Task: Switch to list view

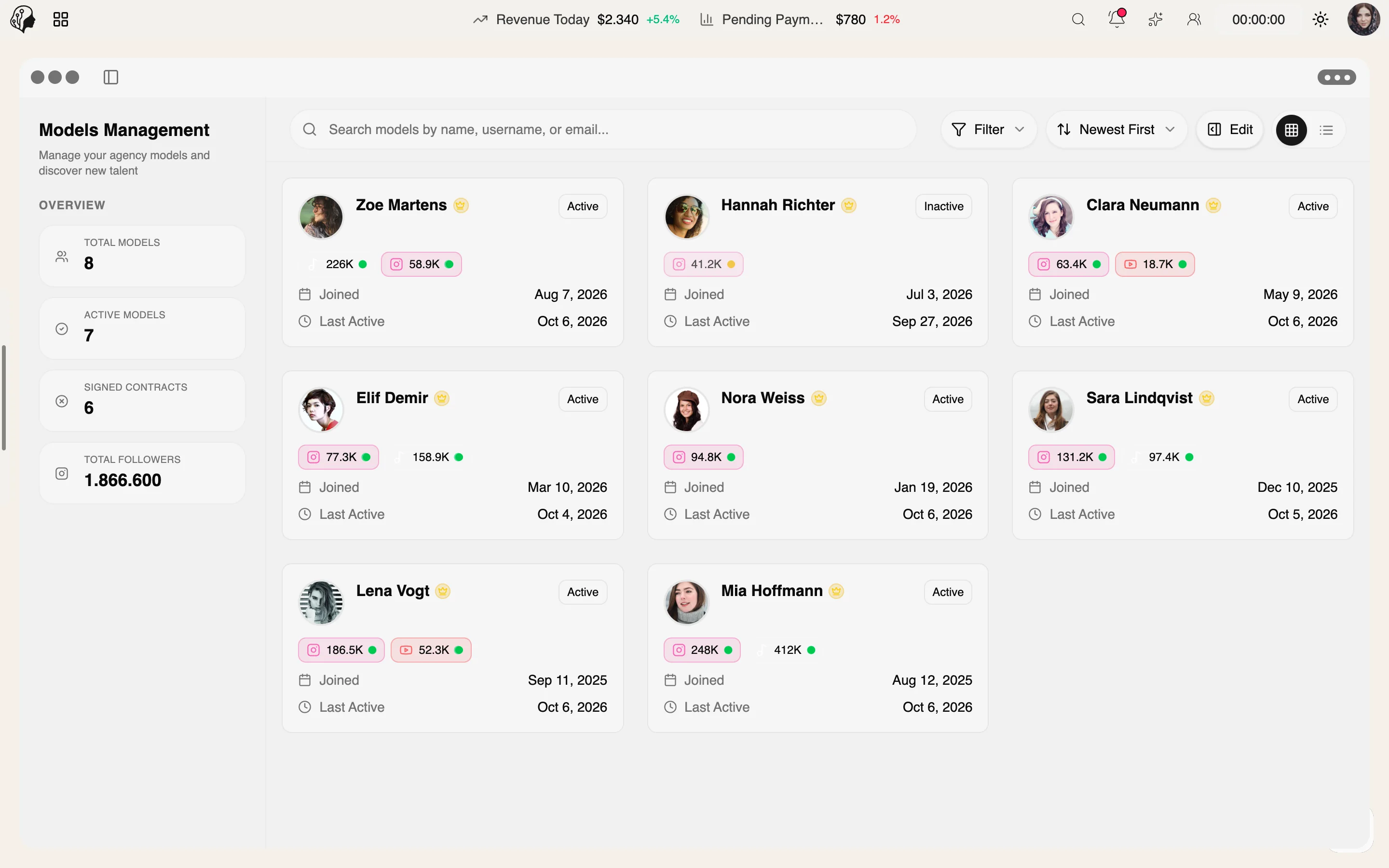Action: click(1326, 130)
